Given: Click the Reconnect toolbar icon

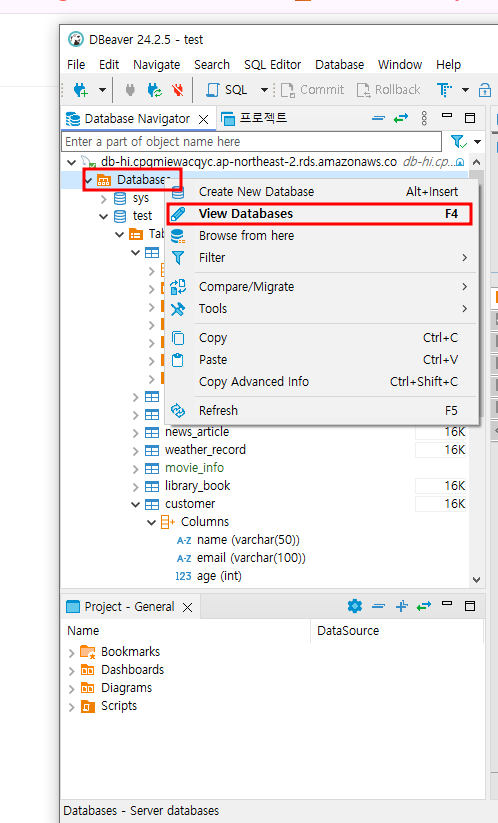Looking at the screenshot, I should click(x=154, y=90).
